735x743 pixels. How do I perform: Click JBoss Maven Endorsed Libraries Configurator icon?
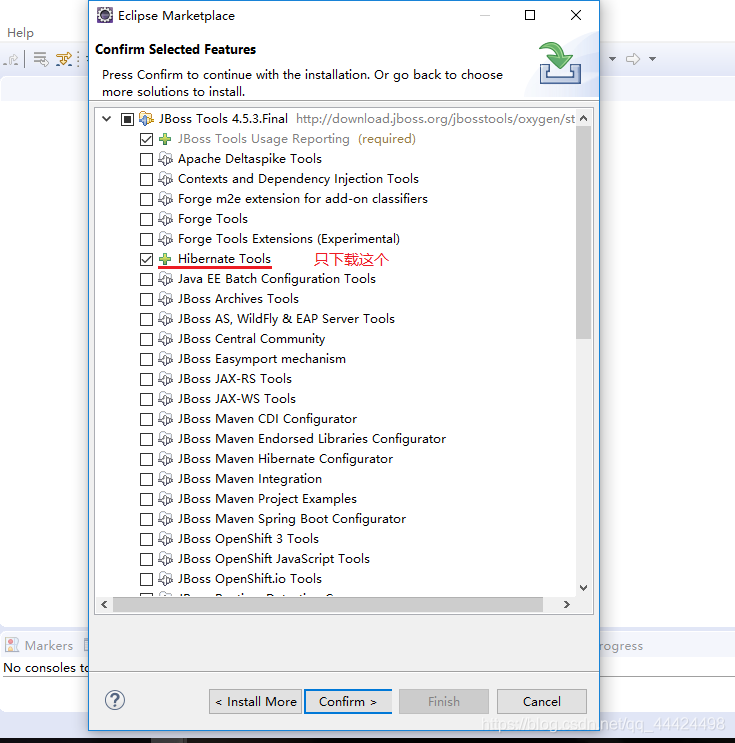pos(165,439)
